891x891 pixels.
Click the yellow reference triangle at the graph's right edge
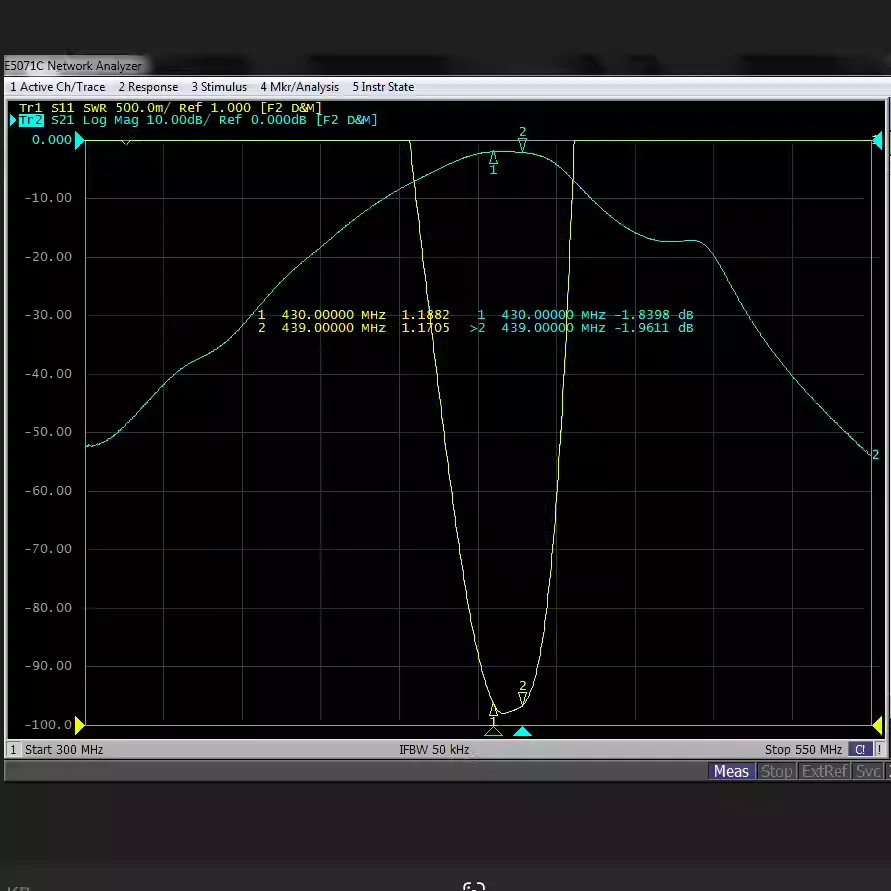(878, 725)
